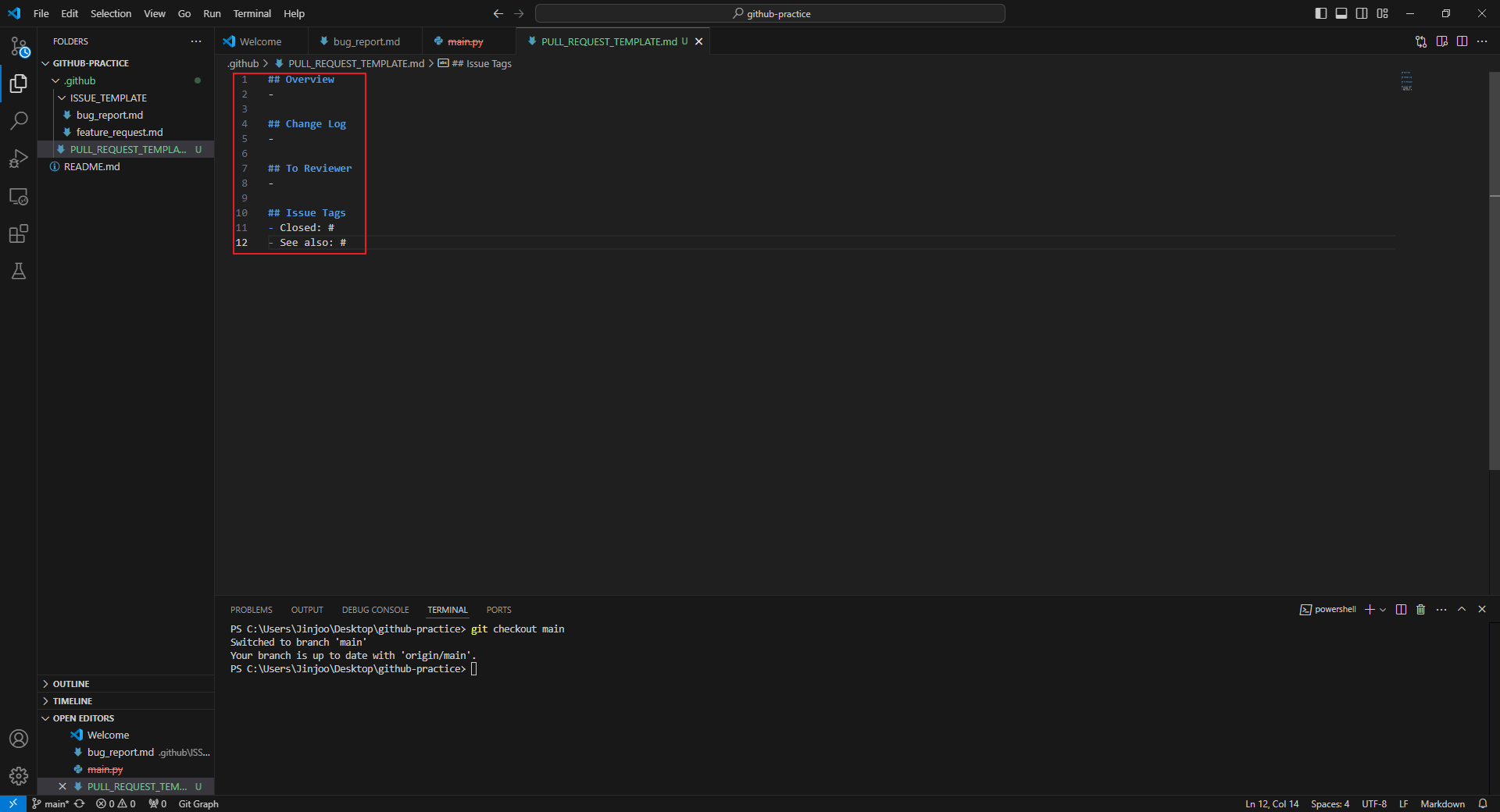This screenshot has height=812, width=1500.
Task: Change indentation Spaces: 4 setting
Action: pyautogui.click(x=1330, y=803)
